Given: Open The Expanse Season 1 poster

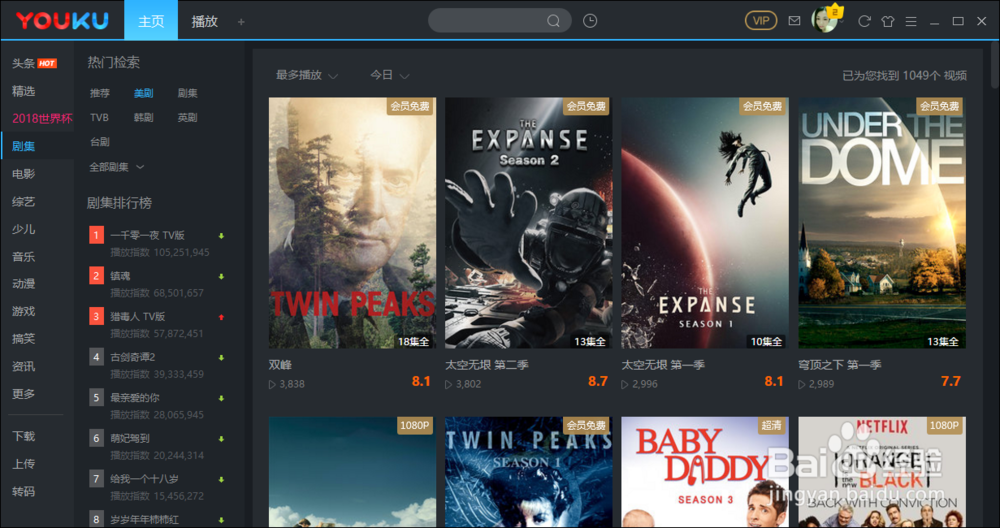Looking at the screenshot, I should tap(705, 223).
